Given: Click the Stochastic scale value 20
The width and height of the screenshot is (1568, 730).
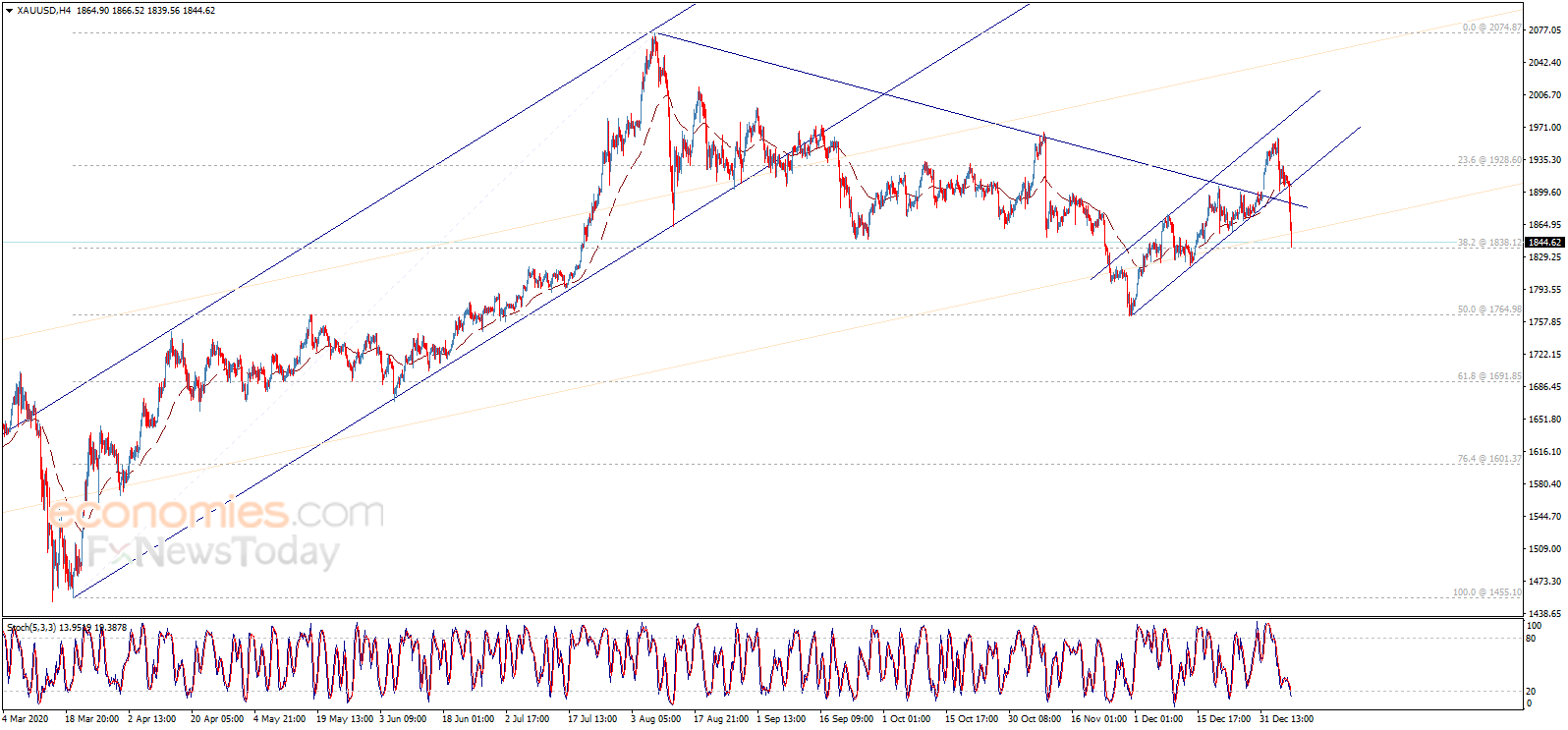Looking at the screenshot, I should pyautogui.click(x=1531, y=692).
